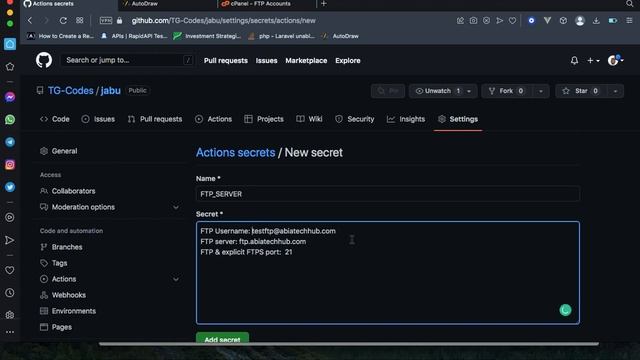Screen dimensions: 640x360
Task: Switch to the repository Issues tab
Action: (98, 119)
